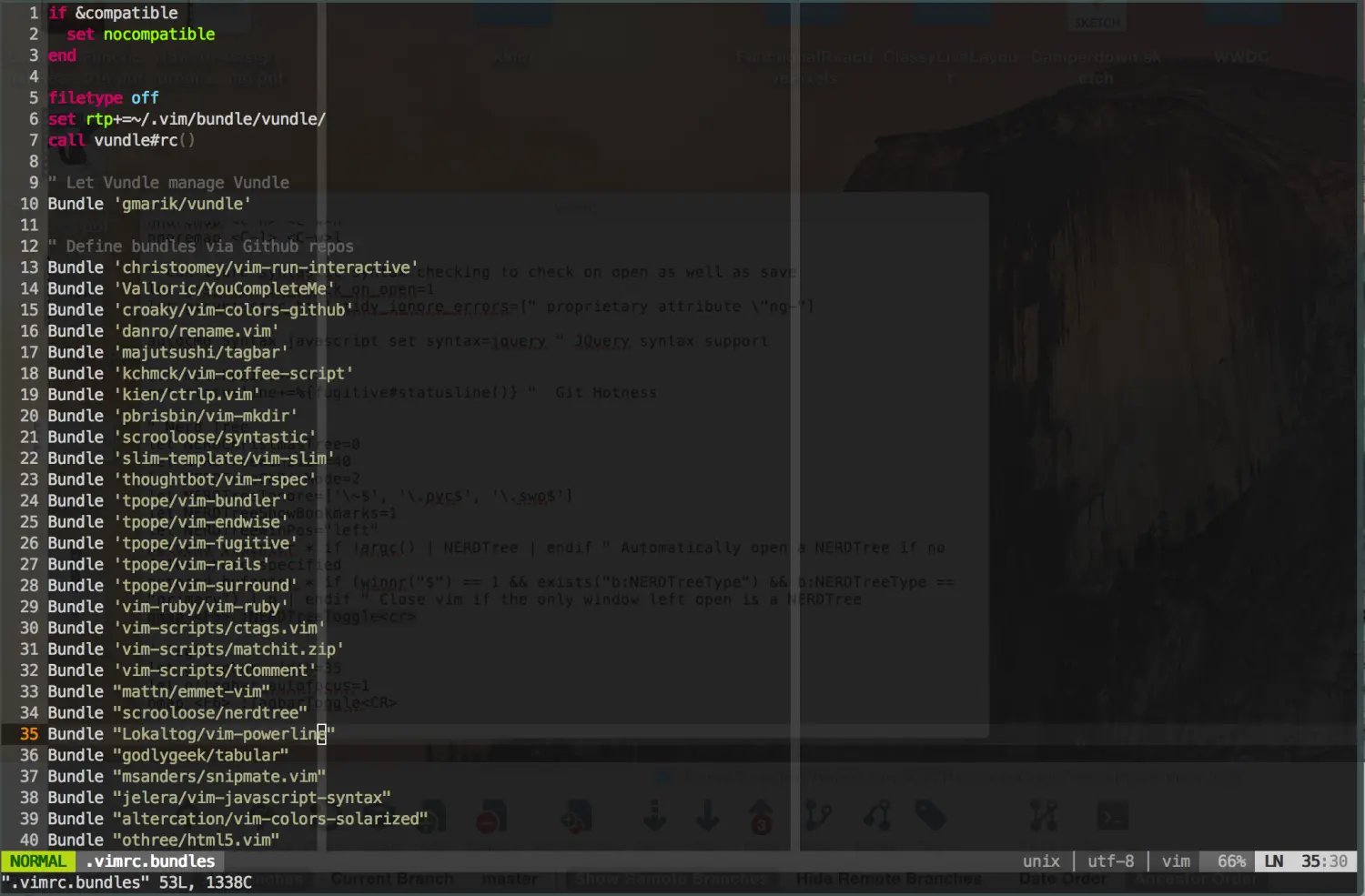The width and height of the screenshot is (1365, 896).
Task: Click the 66% scroll position segment
Action: pos(1232,861)
